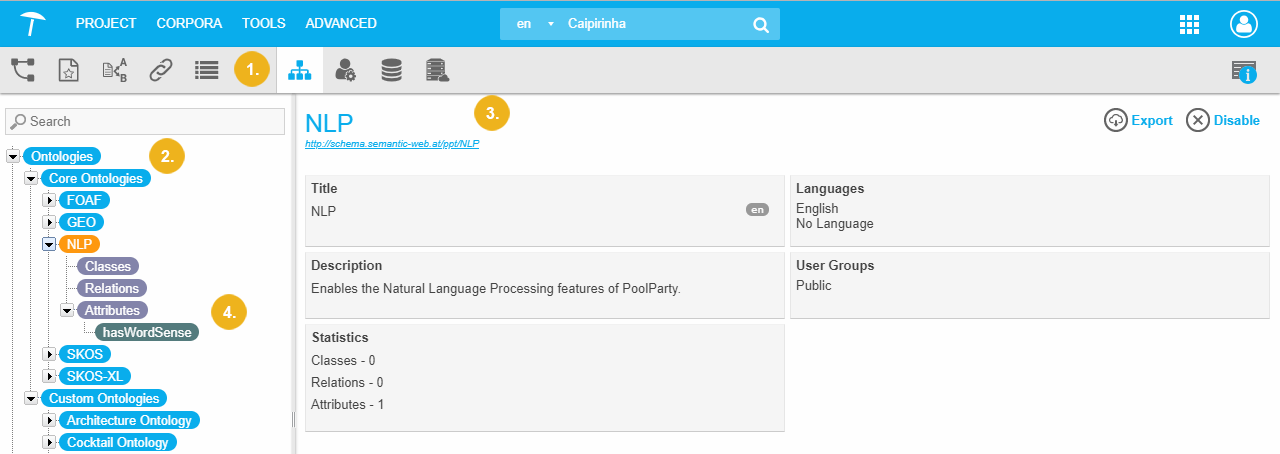The width and height of the screenshot is (1280, 454).
Task: Click the database stack toolbar icon
Action: (x=391, y=70)
